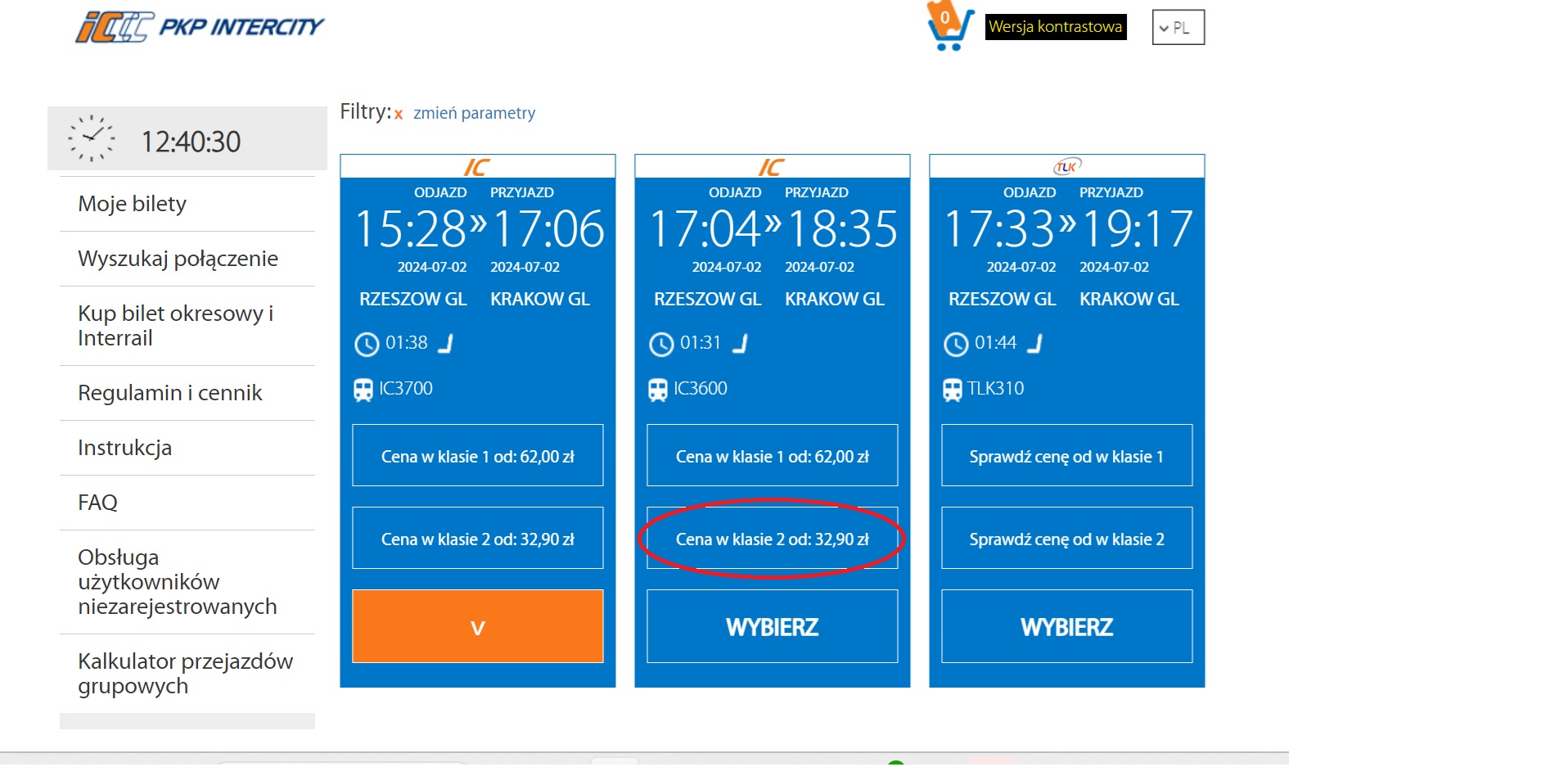Check class 1 price for TLK310
The height and width of the screenshot is (767, 1568).
pyautogui.click(x=1066, y=456)
